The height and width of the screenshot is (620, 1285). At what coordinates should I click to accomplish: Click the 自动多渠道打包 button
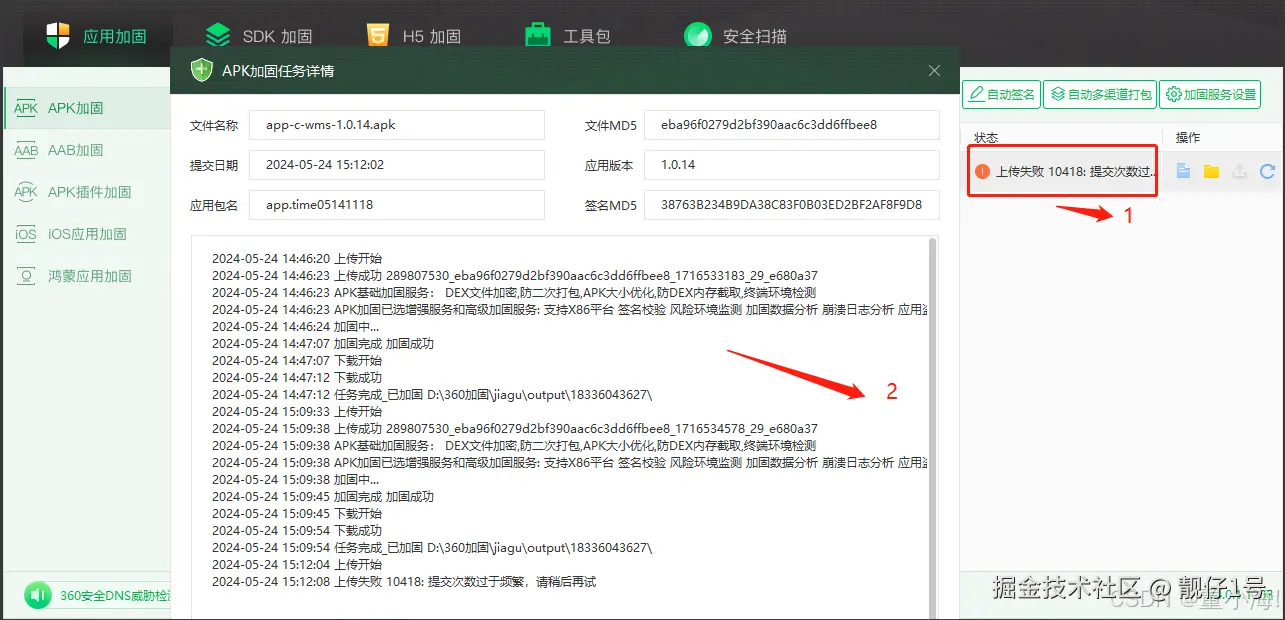point(1100,95)
